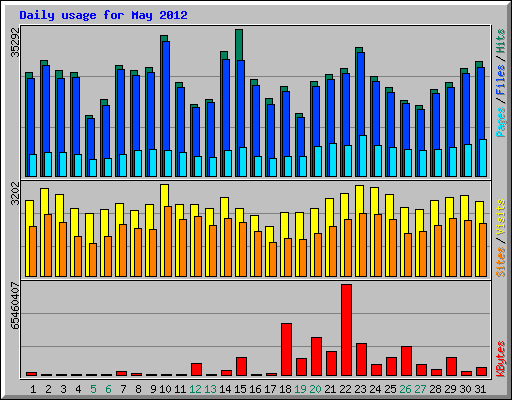Select the blue Files bar for day 10
This screenshot has height=400, width=512.
point(166,96)
